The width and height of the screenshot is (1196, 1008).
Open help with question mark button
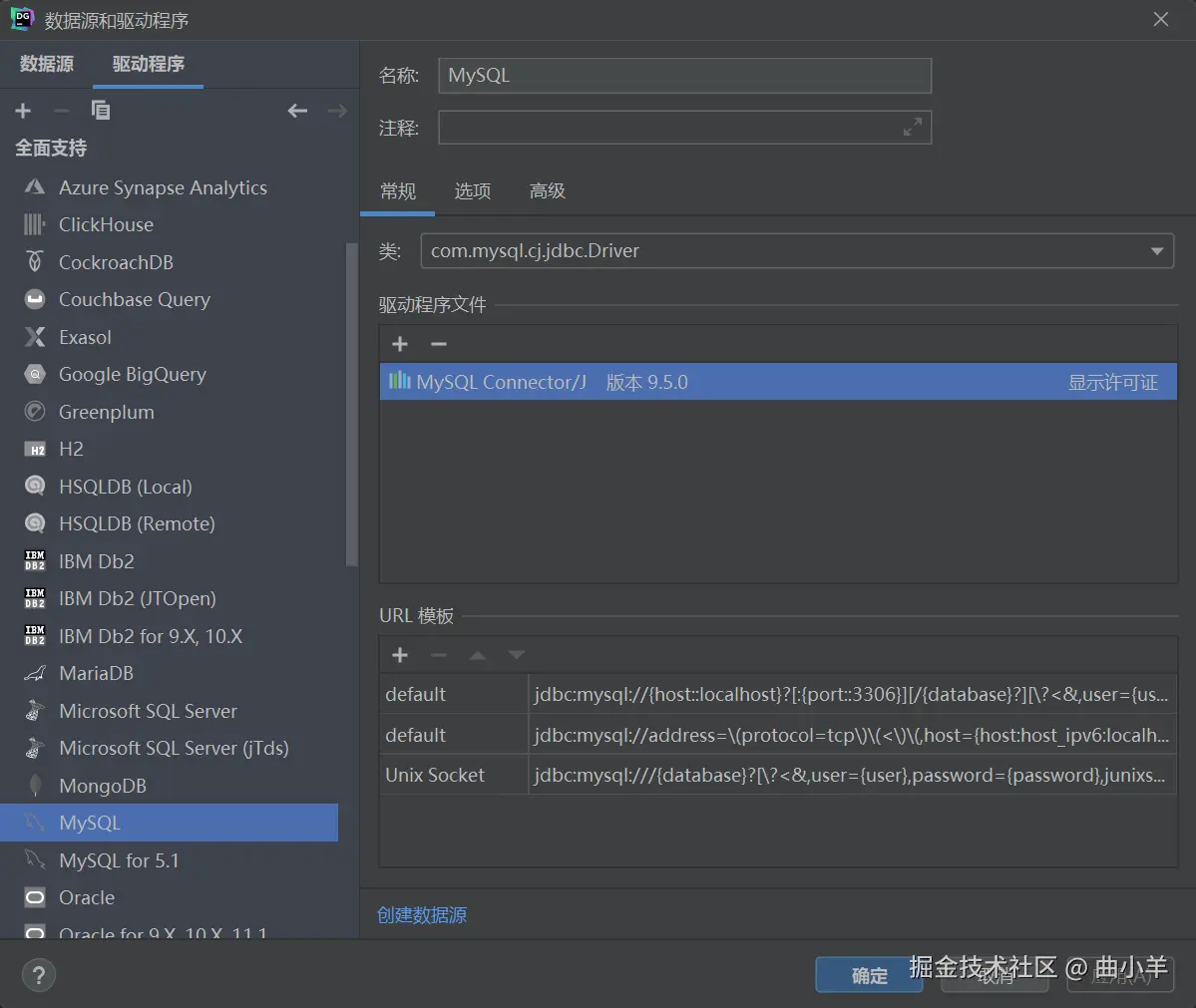pyautogui.click(x=39, y=975)
